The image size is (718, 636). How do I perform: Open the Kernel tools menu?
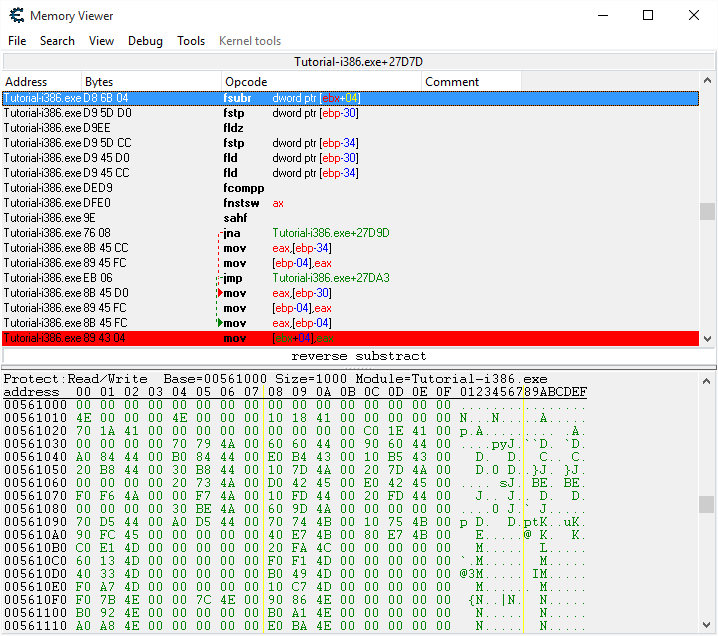pyautogui.click(x=250, y=41)
